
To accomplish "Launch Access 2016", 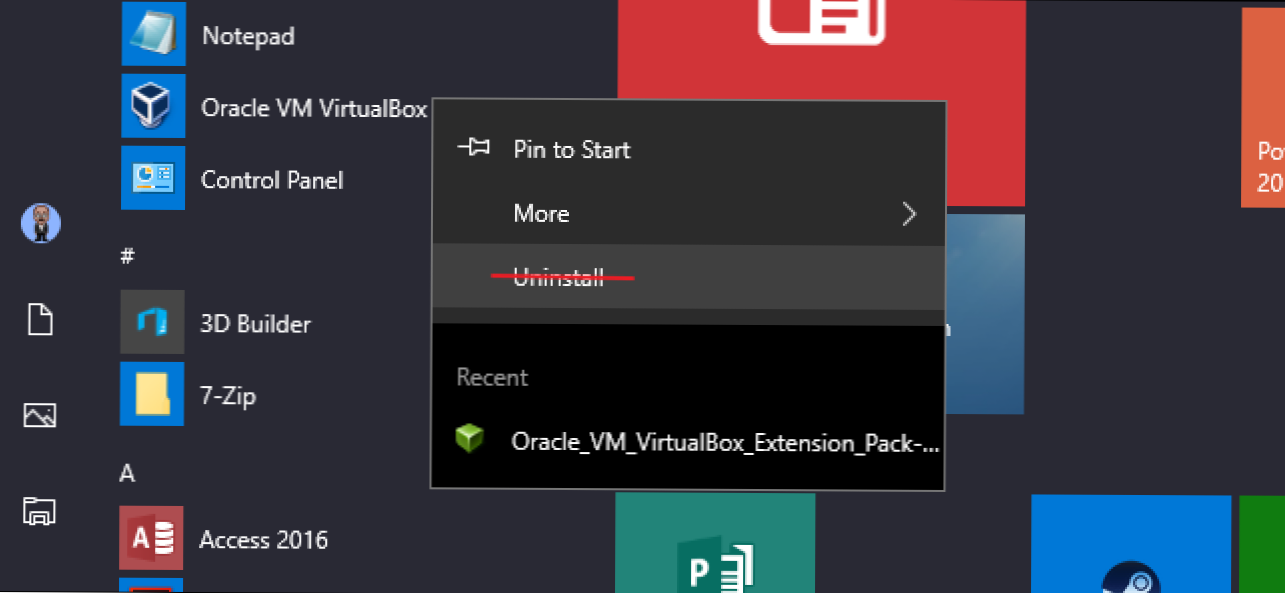I will 262,539.
